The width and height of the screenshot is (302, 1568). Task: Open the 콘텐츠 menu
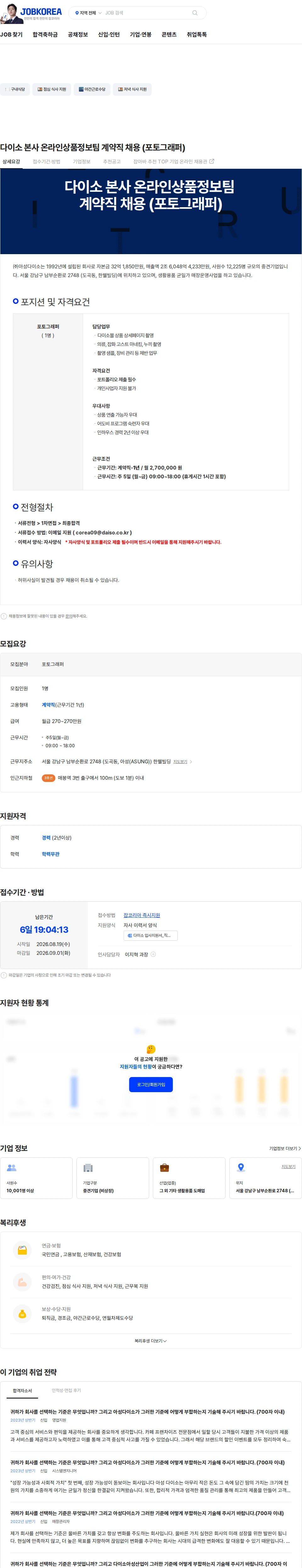pyautogui.click(x=169, y=35)
